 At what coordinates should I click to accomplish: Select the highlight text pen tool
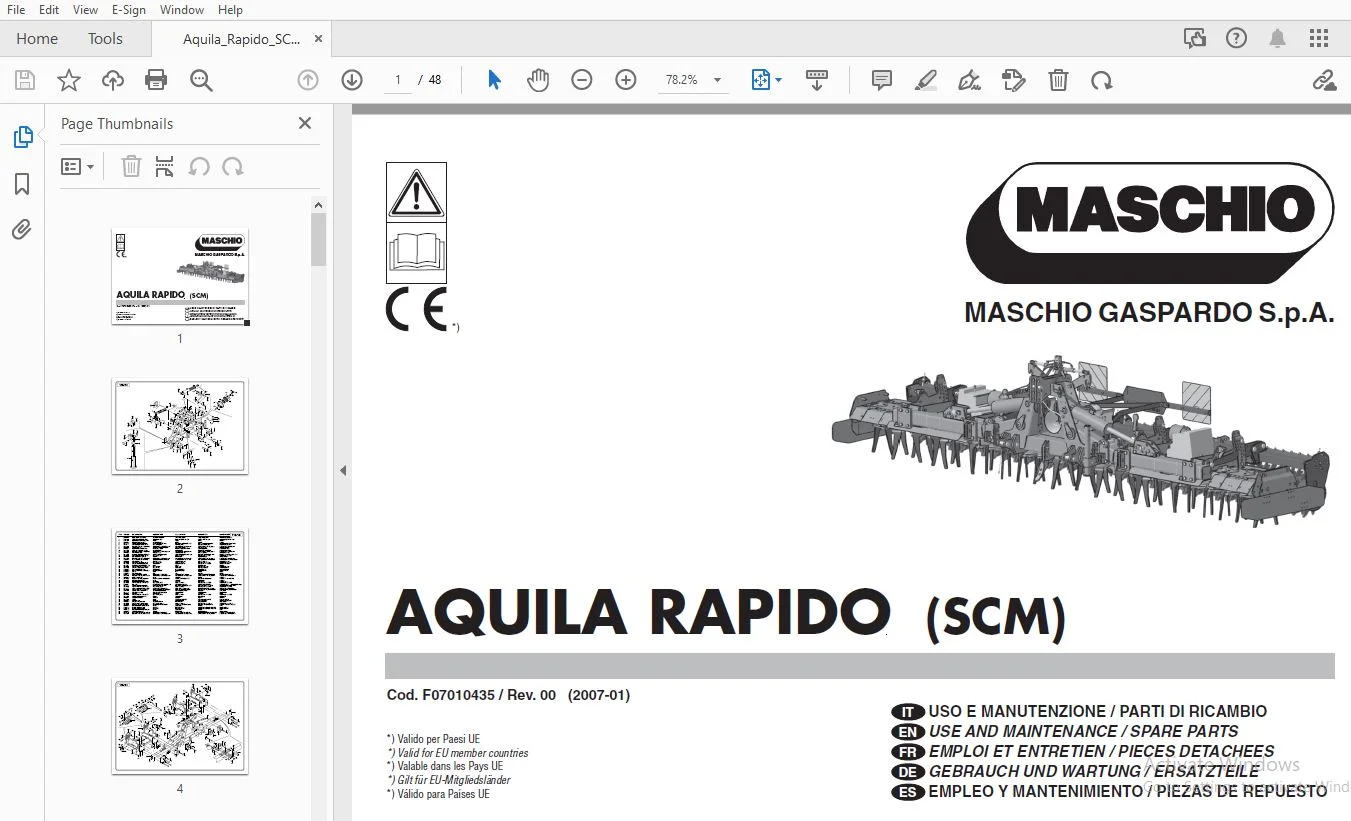click(x=926, y=80)
